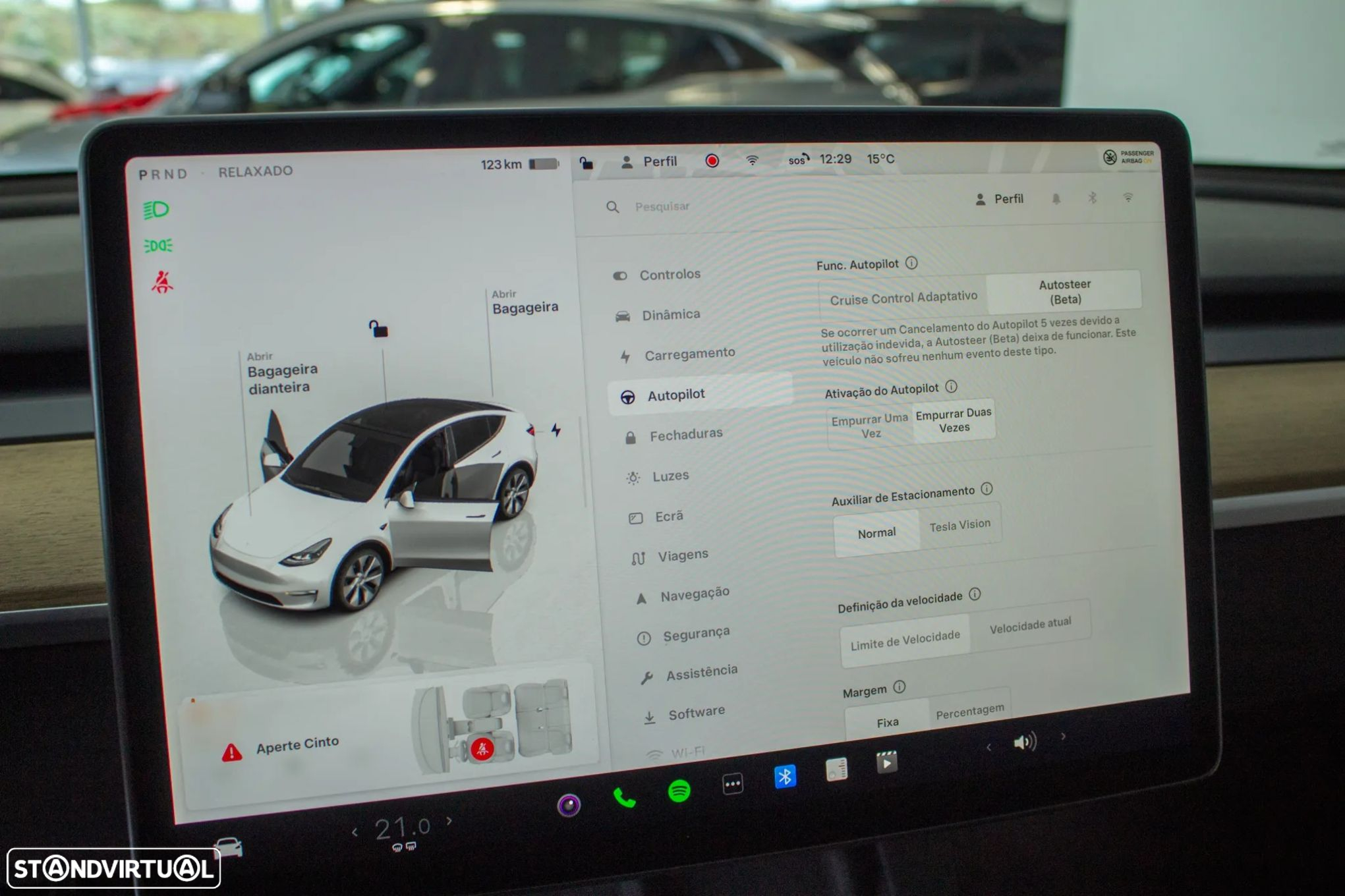Tap the Bluetooth icon in settings header
Image resolution: width=1345 pixels, height=896 pixels.
pos(1092,198)
